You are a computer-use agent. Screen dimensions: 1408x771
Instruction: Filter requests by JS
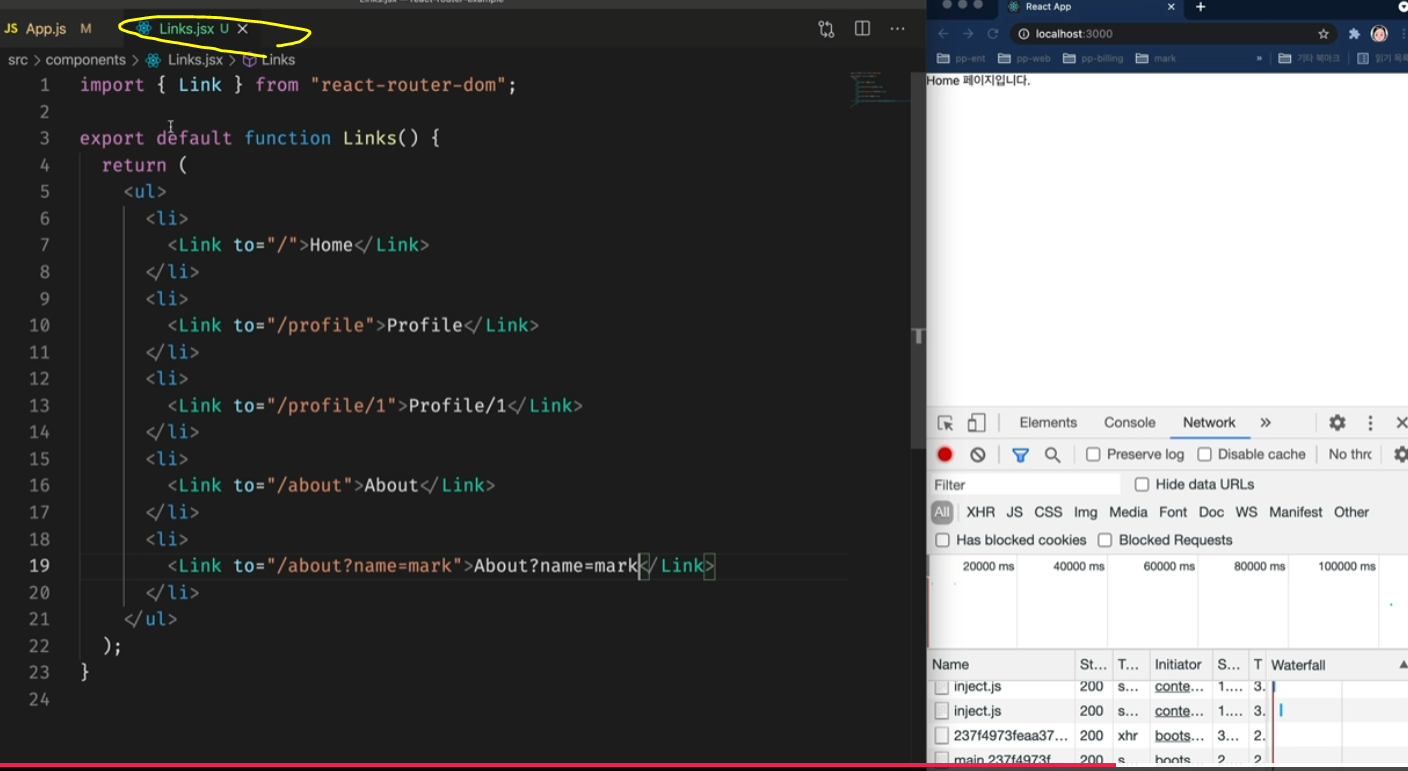pyautogui.click(x=1014, y=512)
